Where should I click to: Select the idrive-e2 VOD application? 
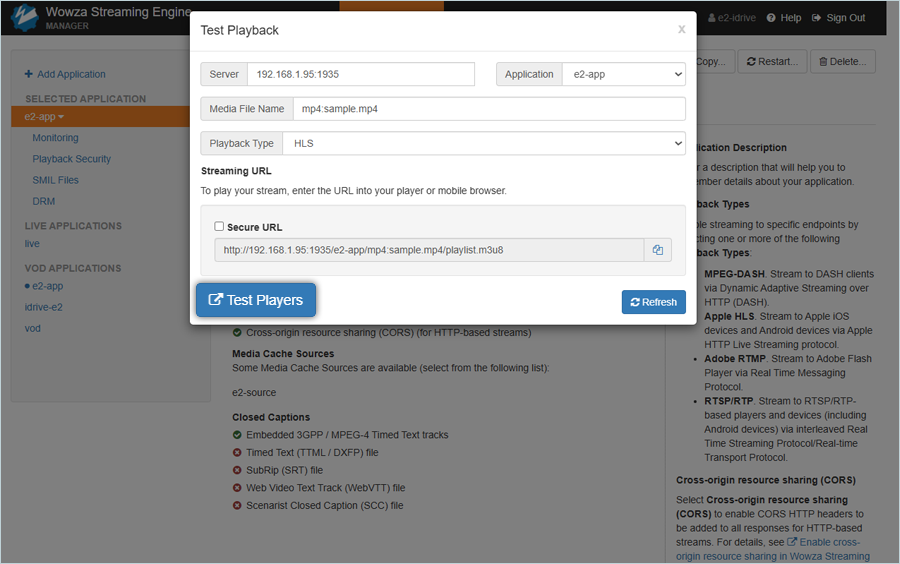click(44, 307)
